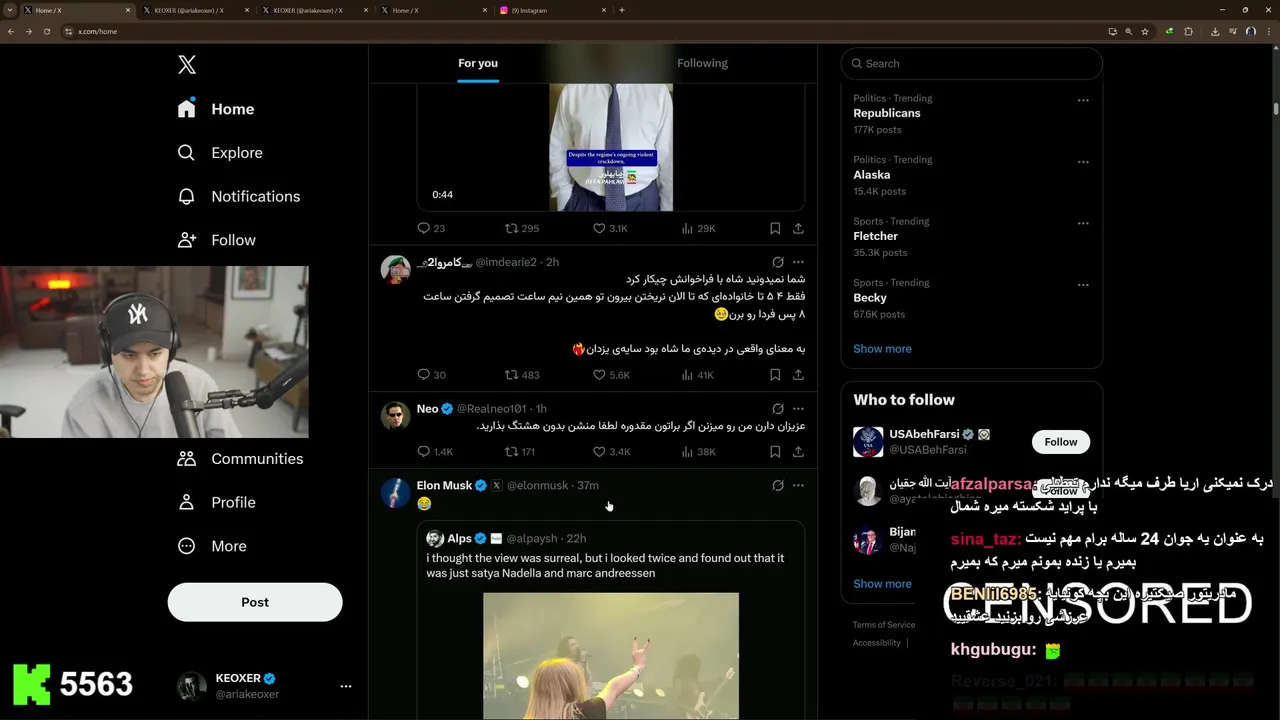Click Accessibility footer link
Image resolution: width=1280 pixels, height=720 pixels.
(x=877, y=643)
